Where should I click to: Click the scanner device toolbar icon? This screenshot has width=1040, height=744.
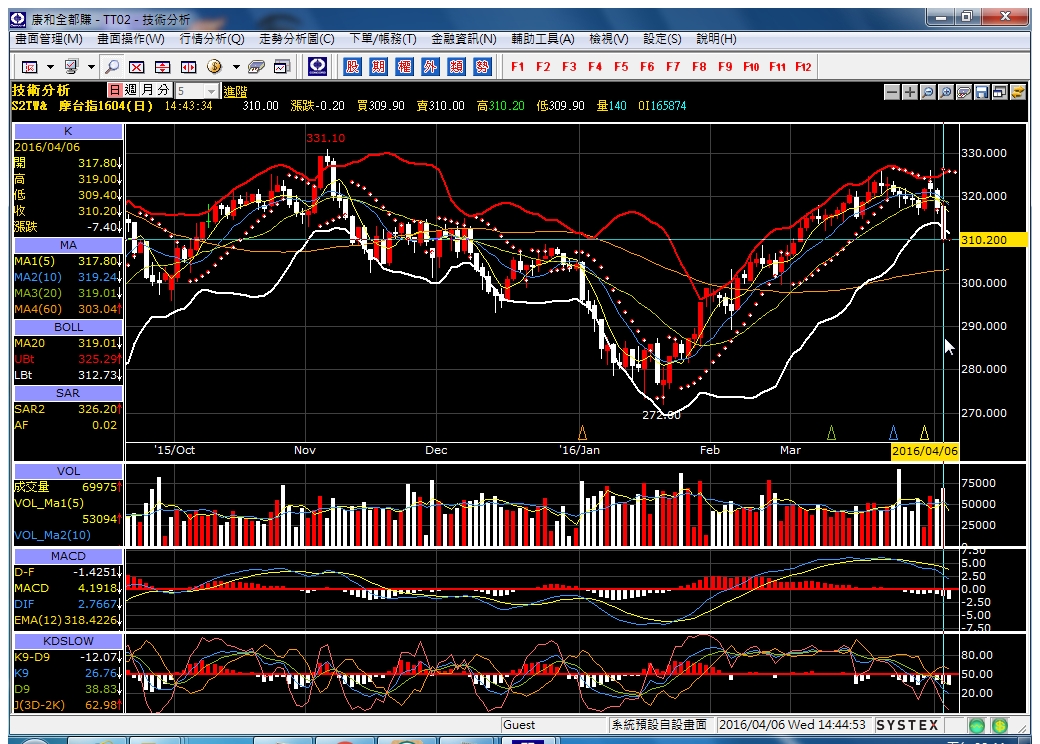(256, 67)
